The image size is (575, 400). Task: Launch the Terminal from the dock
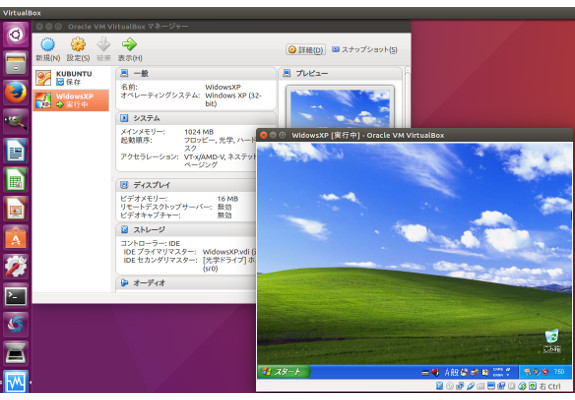pos(16,296)
